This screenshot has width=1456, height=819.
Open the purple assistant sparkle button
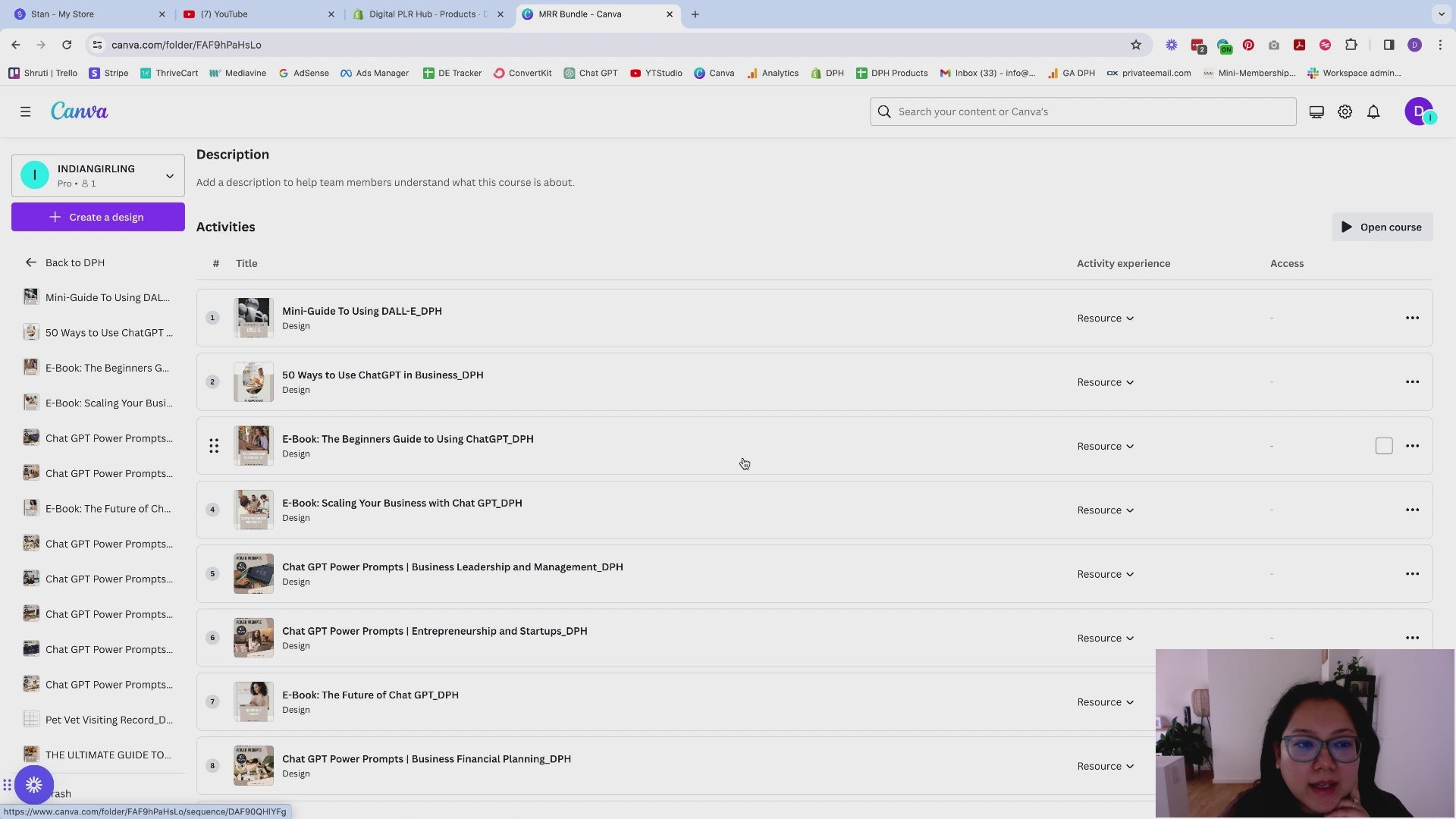point(33,785)
